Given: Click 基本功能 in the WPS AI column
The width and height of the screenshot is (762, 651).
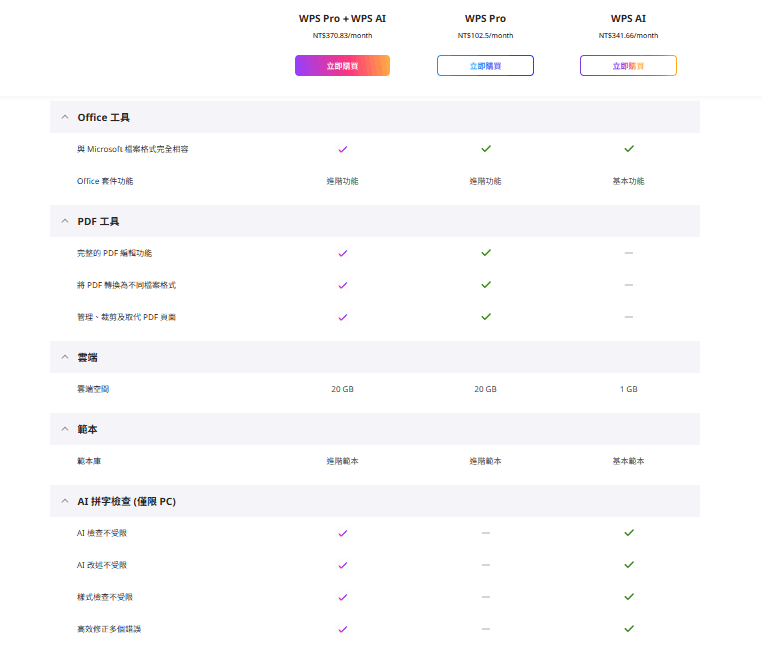Looking at the screenshot, I should [x=628, y=181].
